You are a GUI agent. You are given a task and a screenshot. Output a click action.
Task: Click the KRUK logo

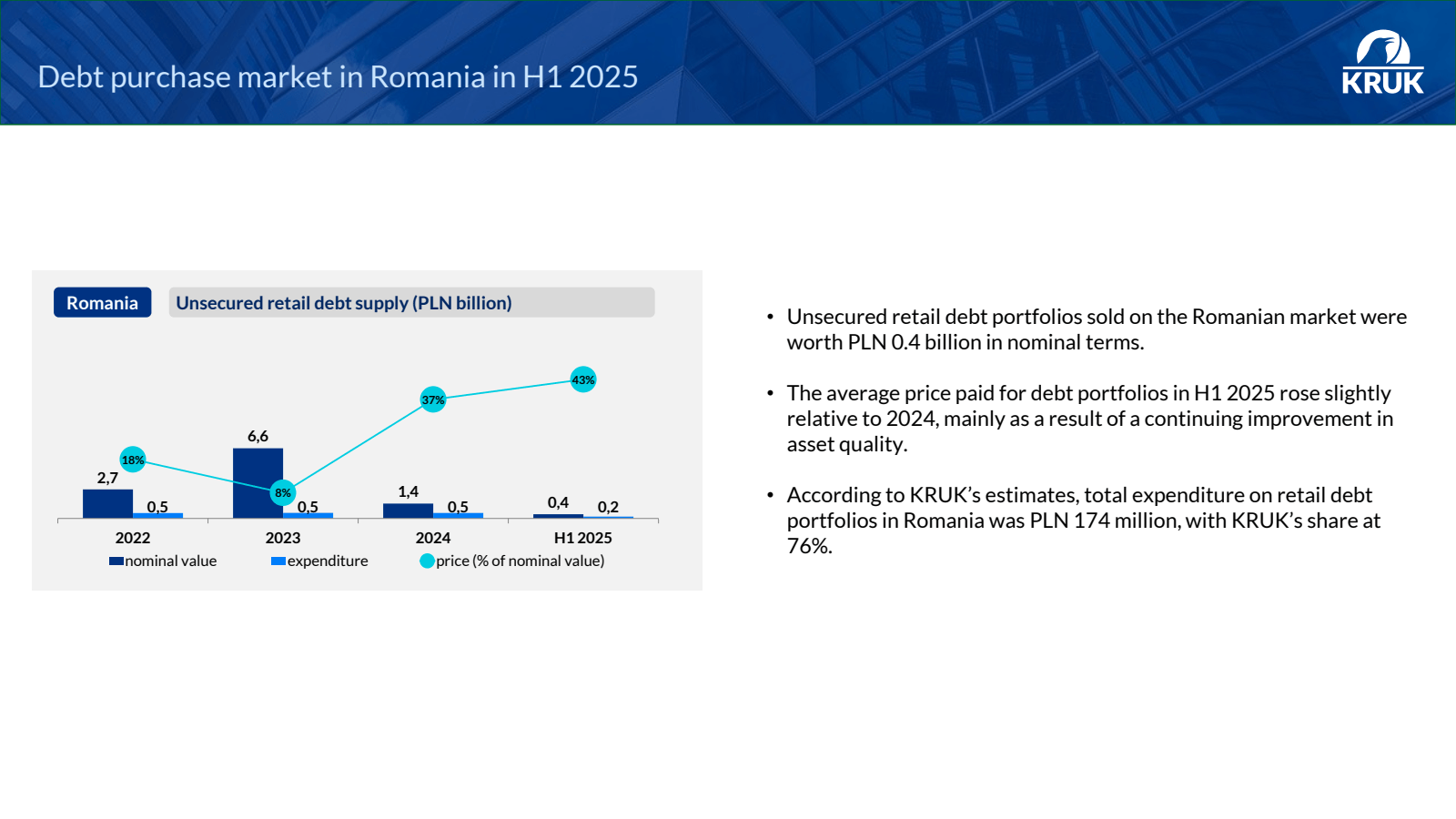(1382, 62)
